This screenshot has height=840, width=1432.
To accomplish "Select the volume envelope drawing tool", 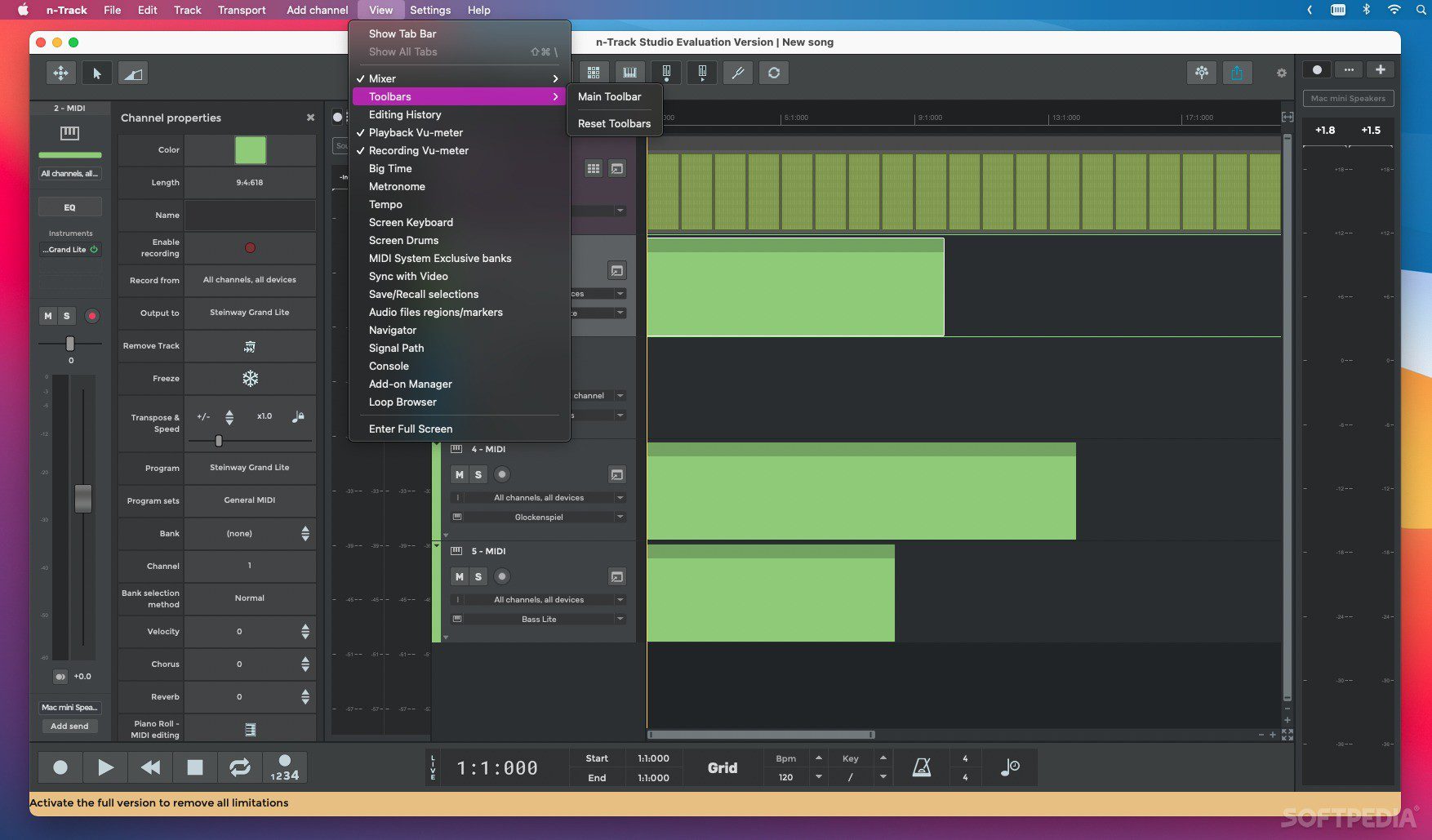I will click(133, 73).
